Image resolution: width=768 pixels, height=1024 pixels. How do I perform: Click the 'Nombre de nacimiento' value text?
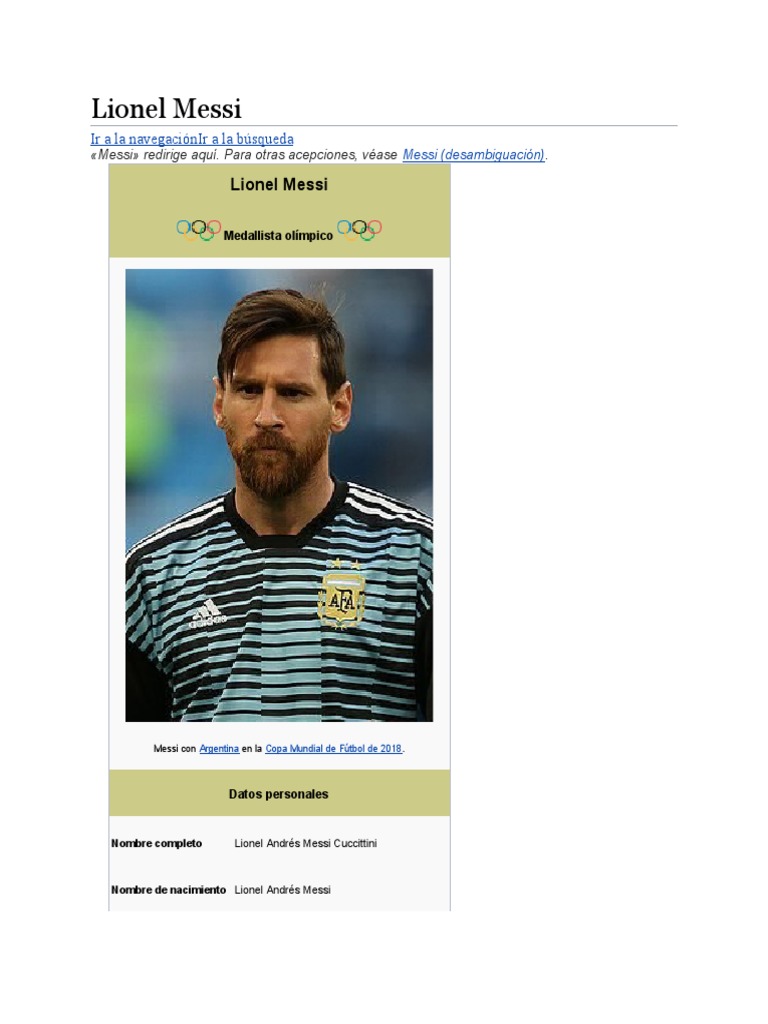[283, 889]
